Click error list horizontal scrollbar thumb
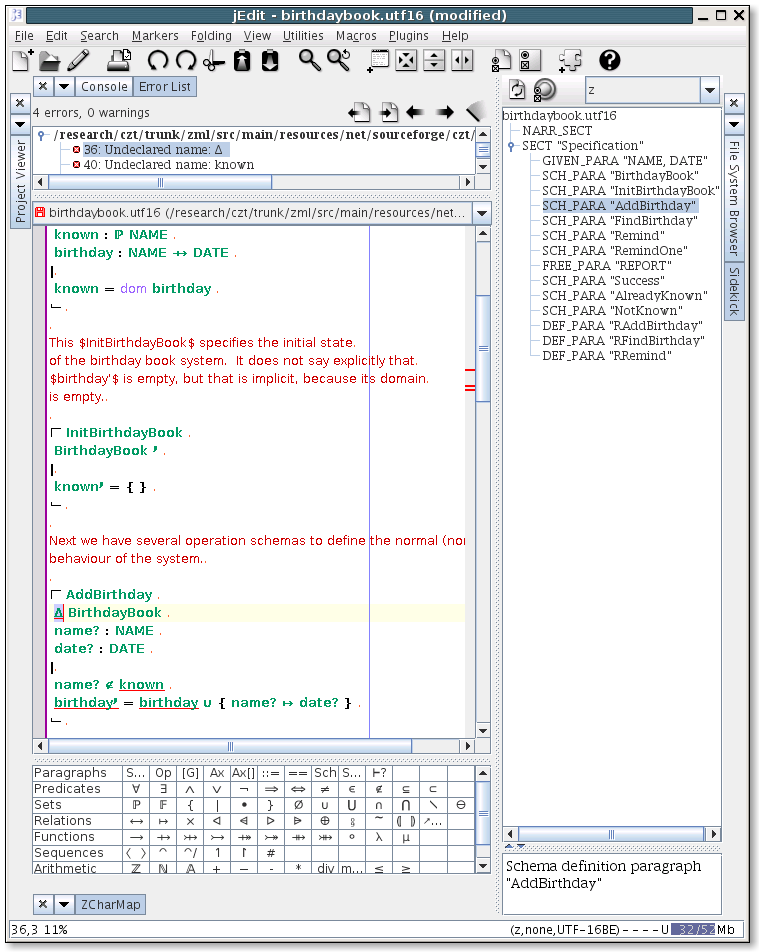This screenshot has height=952, width=759. click(x=160, y=182)
